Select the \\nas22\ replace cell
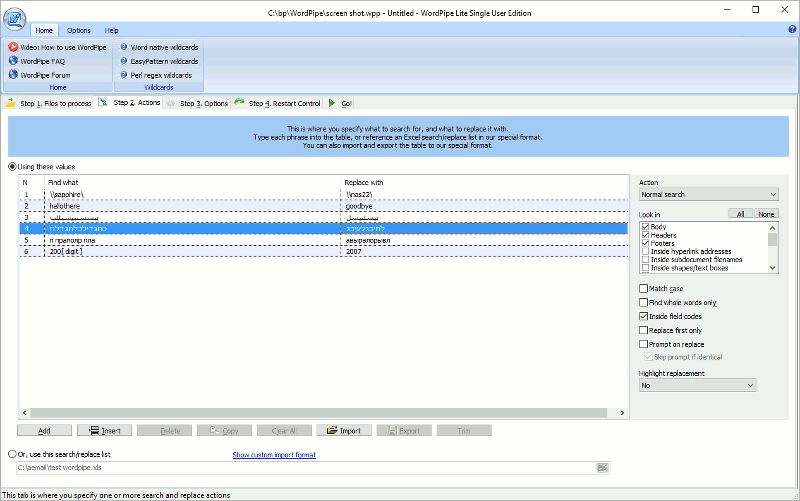The height and width of the screenshot is (501, 800). pyautogui.click(x=485, y=194)
